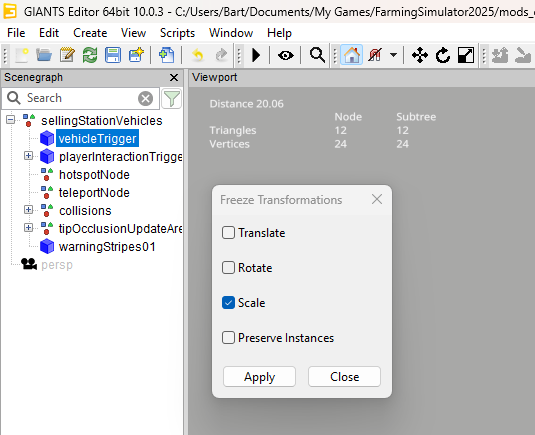This screenshot has height=435, width=535.
Task: Open the Window menu
Action: pyautogui.click(x=231, y=33)
